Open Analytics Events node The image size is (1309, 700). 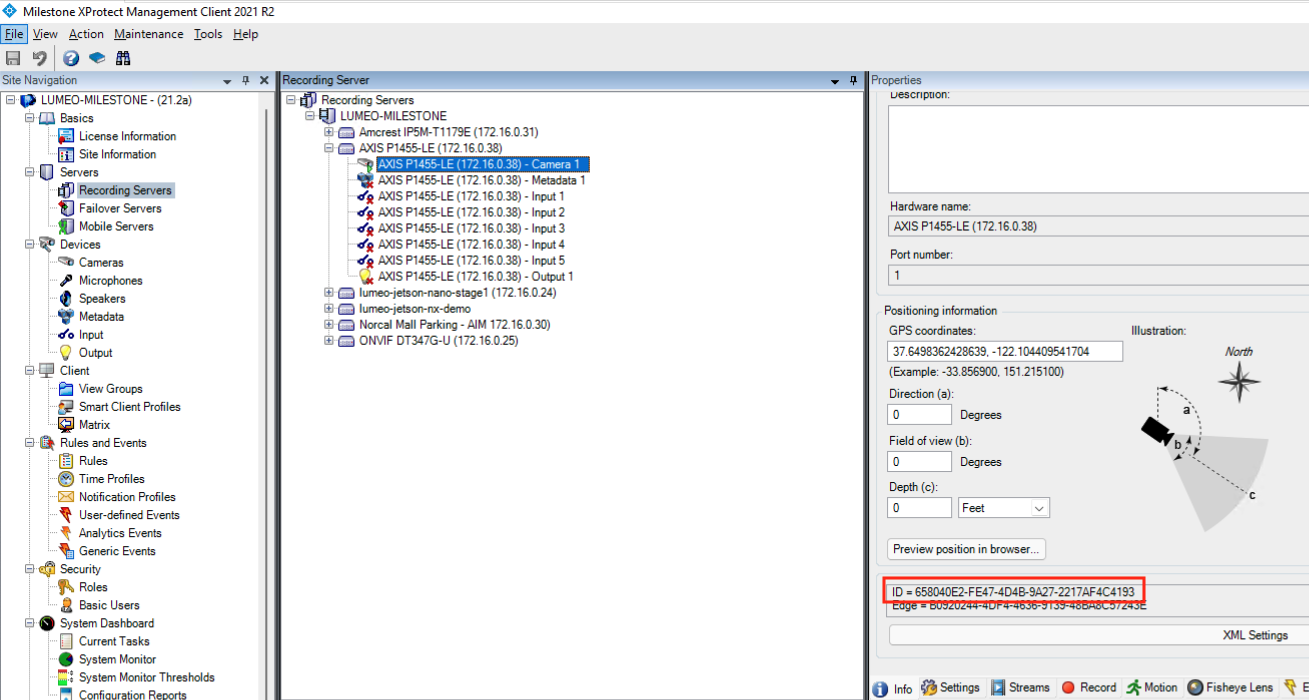(x=120, y=532)
